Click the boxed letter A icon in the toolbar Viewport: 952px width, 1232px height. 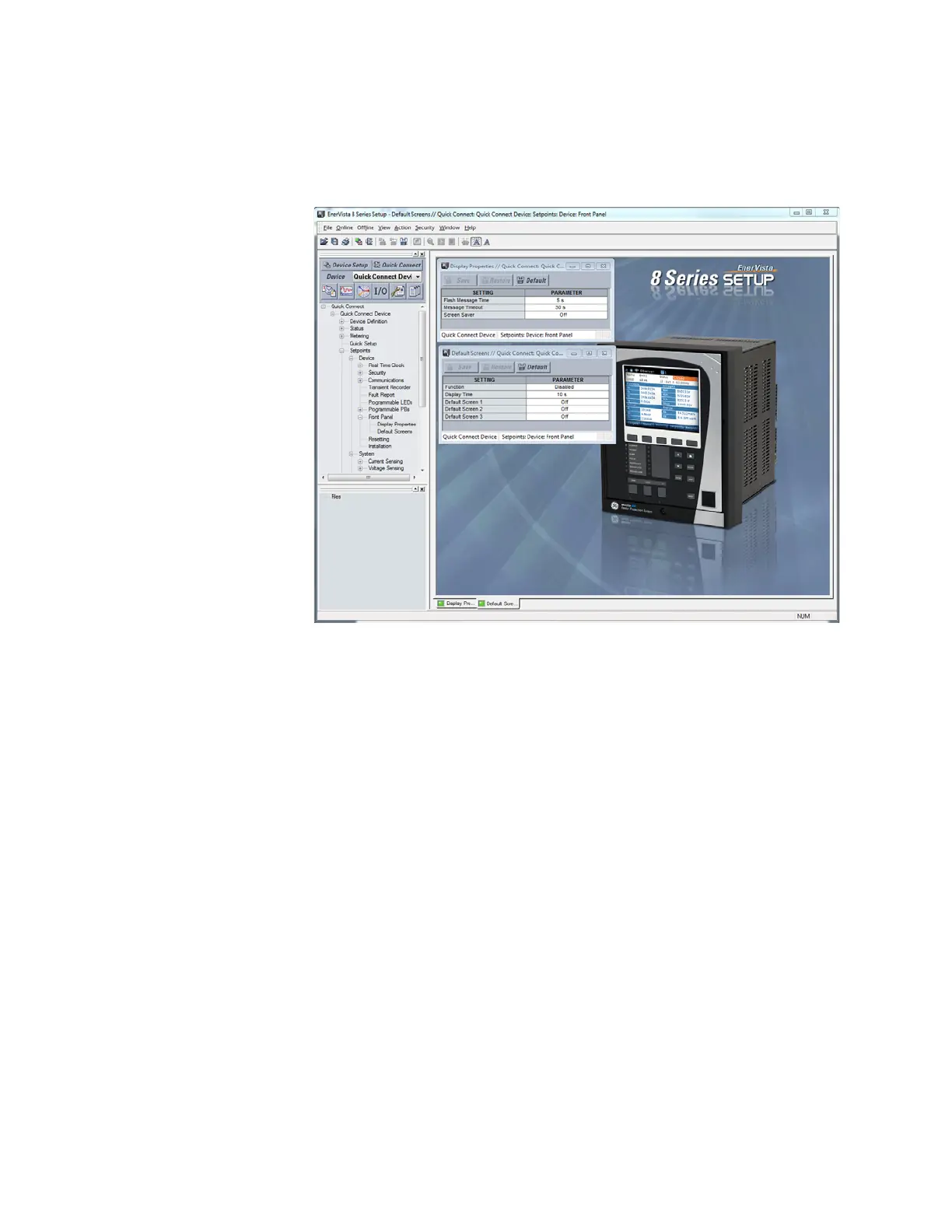coord(476,242)
